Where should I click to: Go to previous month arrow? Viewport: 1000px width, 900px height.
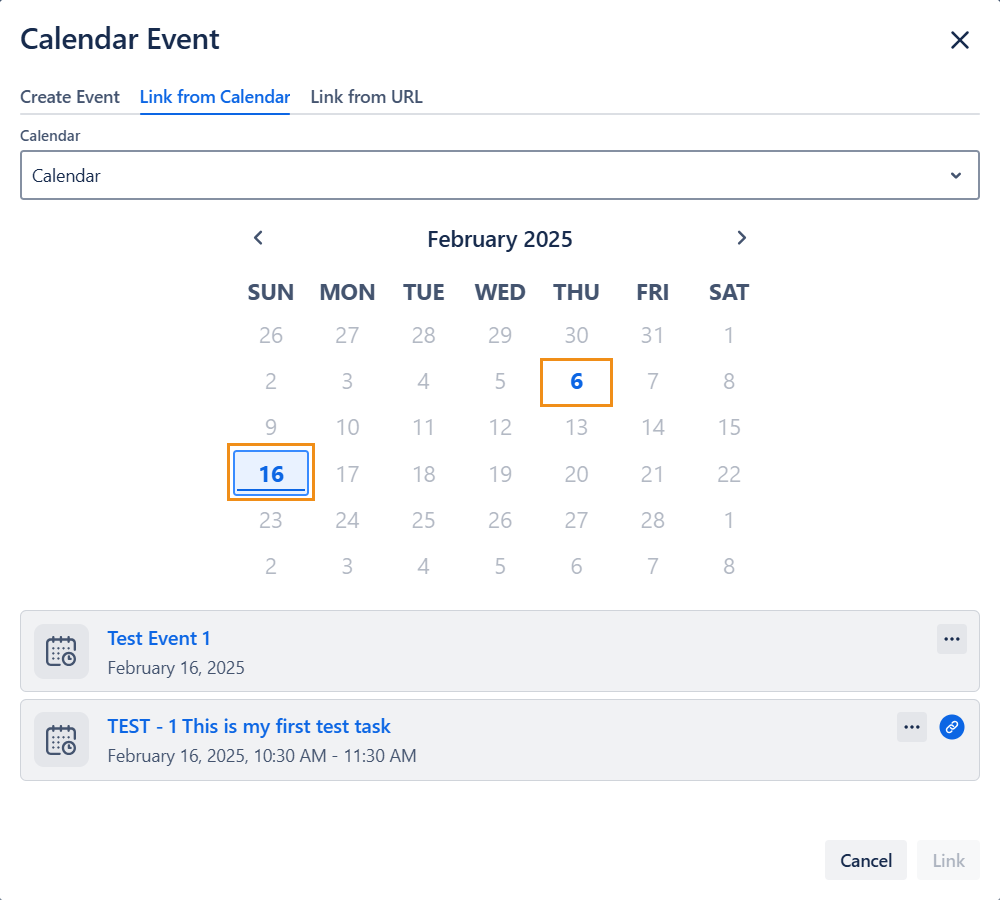tap(258, 238)
